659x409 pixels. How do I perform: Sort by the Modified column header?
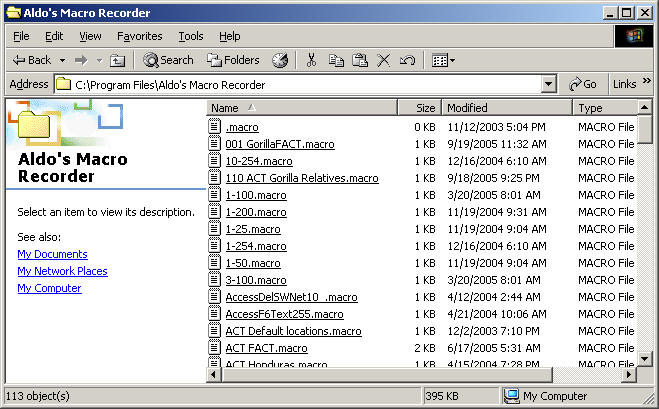pyautogui.click(x=507, y=108)
